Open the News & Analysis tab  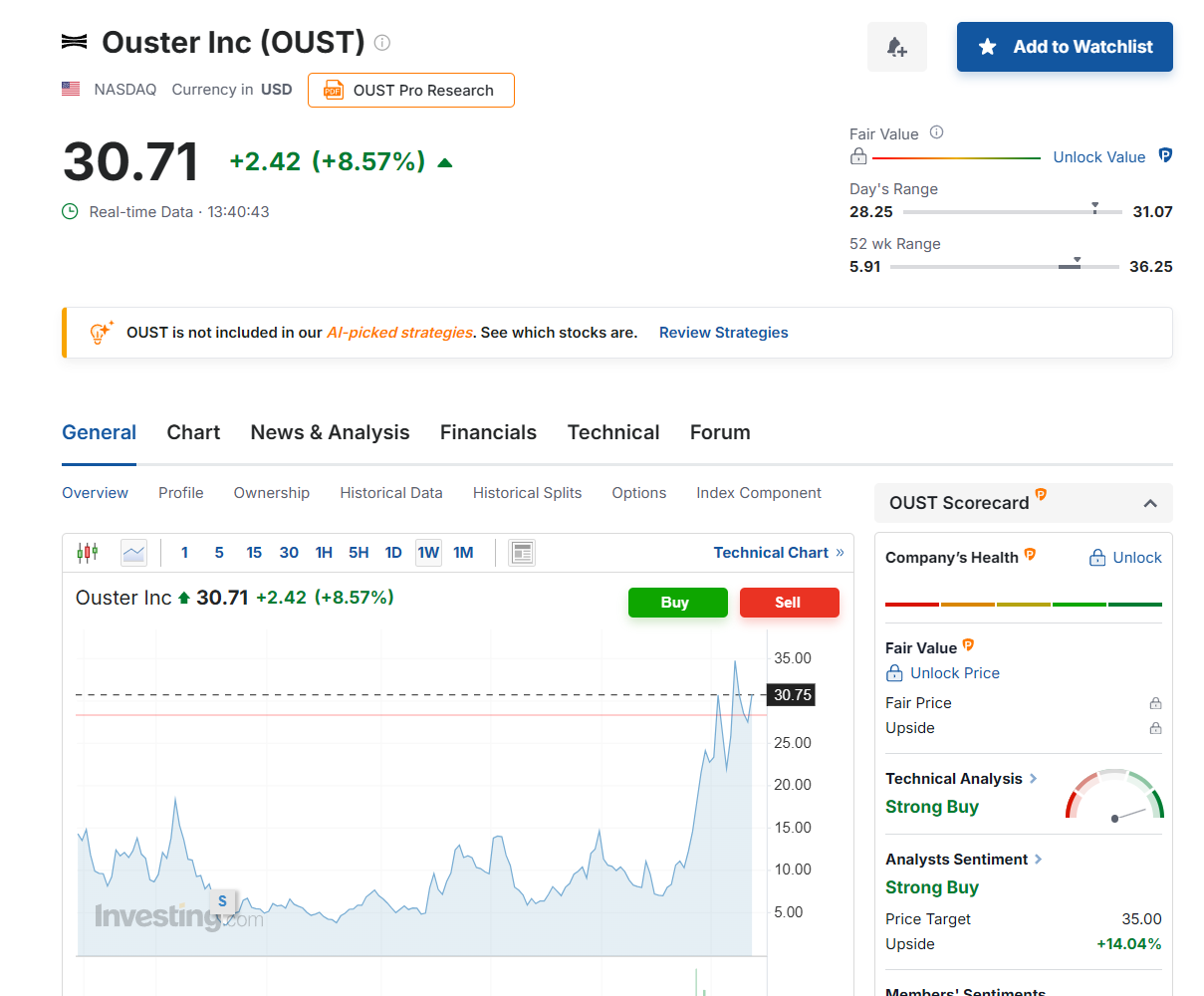tap(330, 432)
